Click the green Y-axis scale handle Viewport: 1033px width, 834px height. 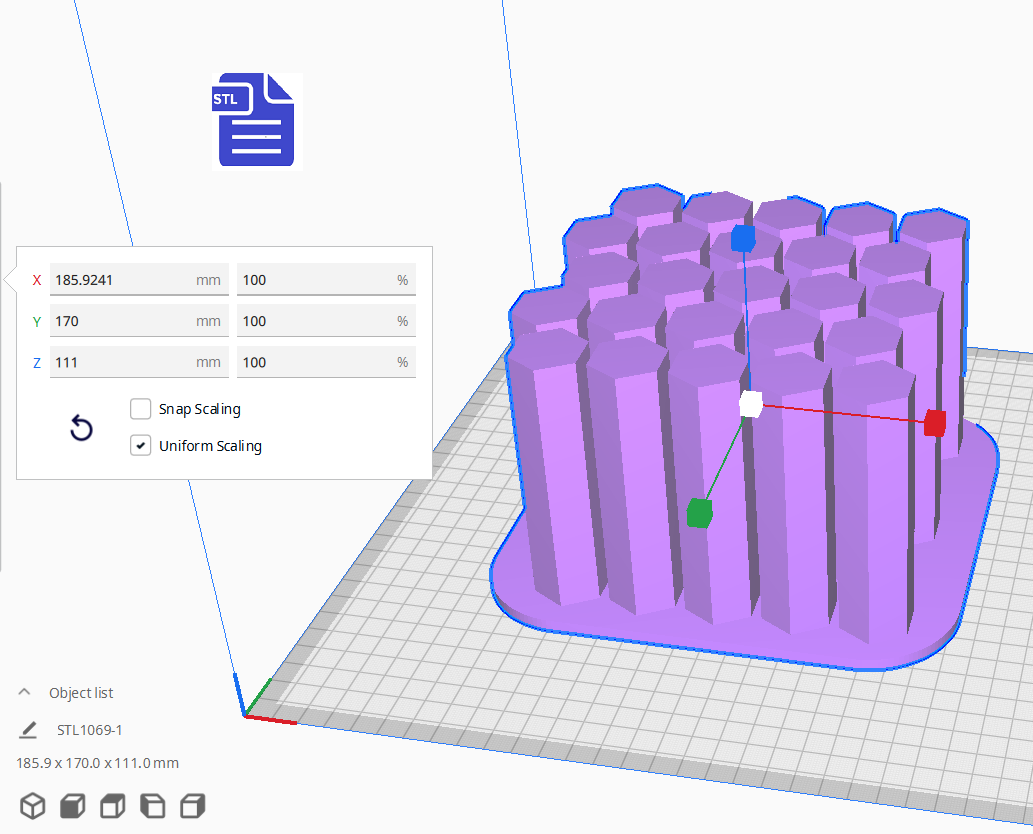click(699, 513)
